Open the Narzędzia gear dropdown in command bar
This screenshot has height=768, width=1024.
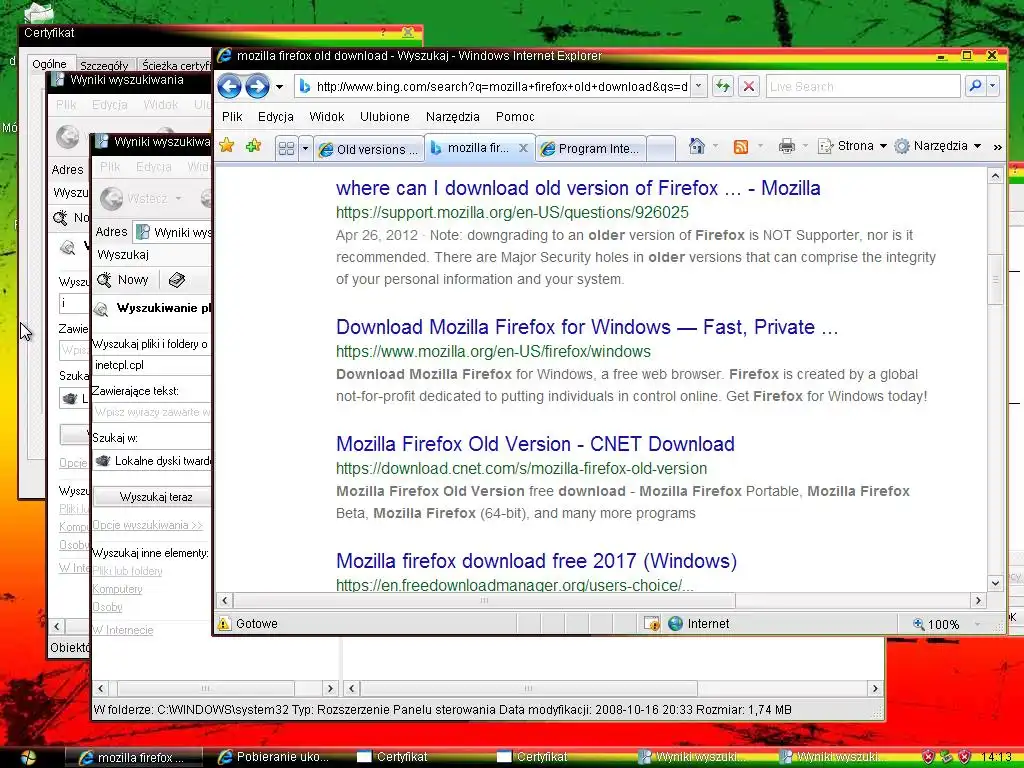click(938, 146)
